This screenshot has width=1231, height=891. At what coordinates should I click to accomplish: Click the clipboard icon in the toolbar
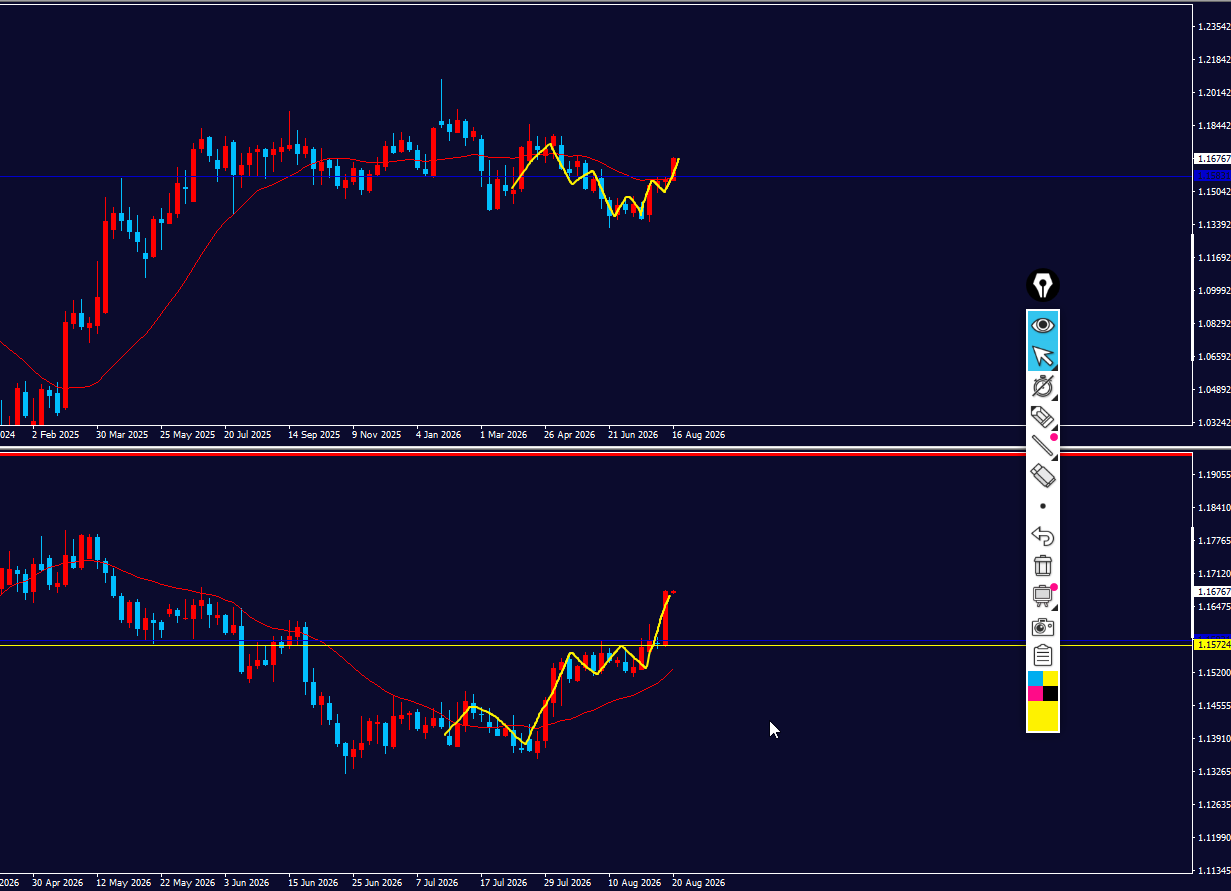click(1043, 656)
